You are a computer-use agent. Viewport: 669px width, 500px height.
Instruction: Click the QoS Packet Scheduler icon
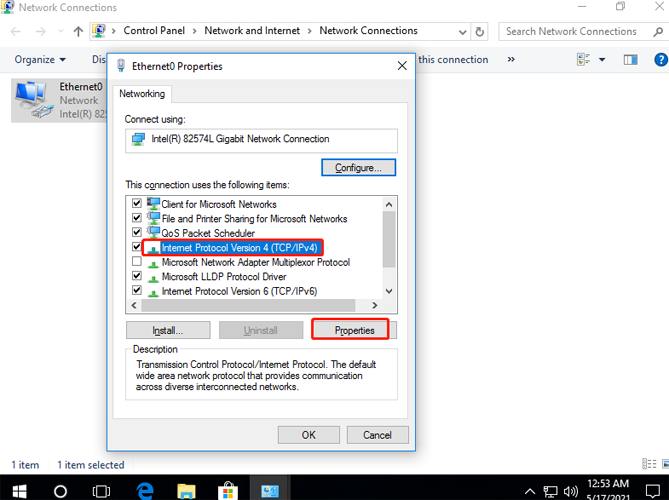tap(153, 233)
